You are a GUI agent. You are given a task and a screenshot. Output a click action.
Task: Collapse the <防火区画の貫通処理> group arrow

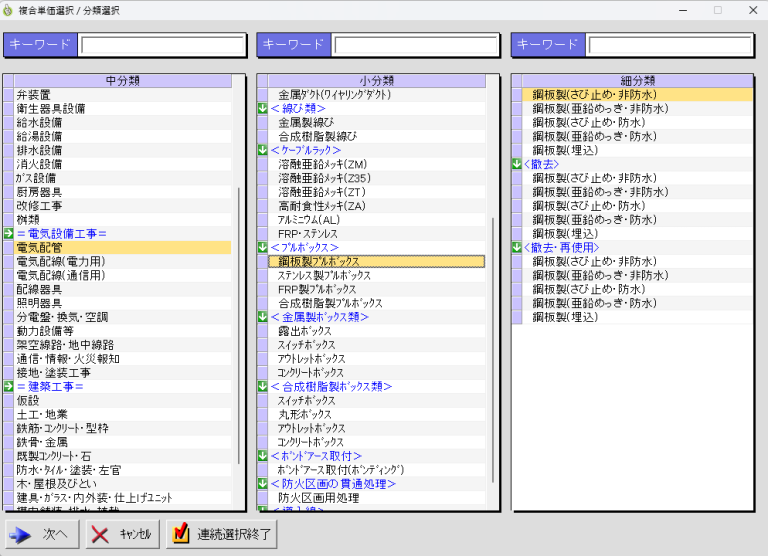263,484
